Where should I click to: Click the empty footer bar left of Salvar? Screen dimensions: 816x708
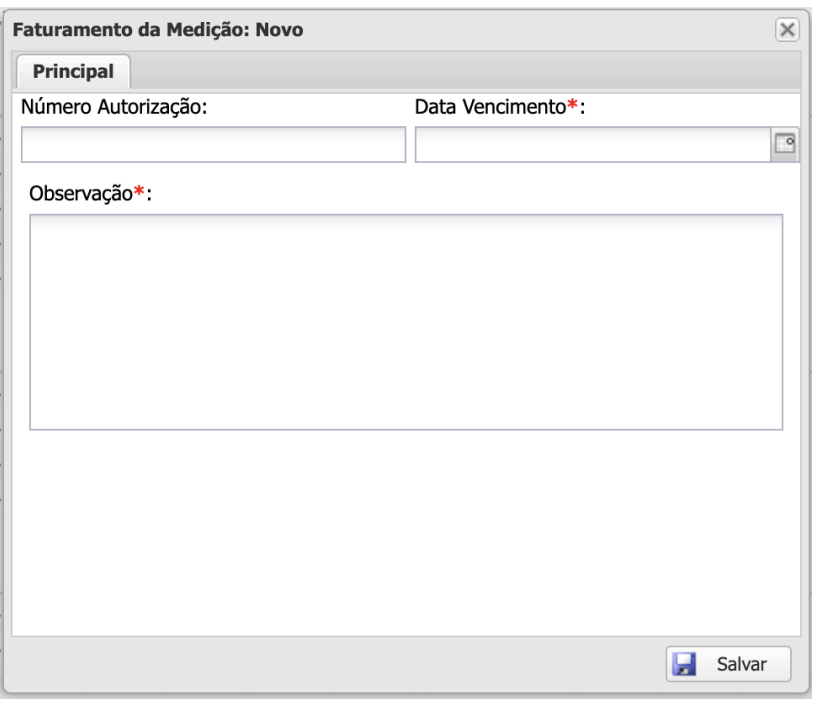point(330,663)
